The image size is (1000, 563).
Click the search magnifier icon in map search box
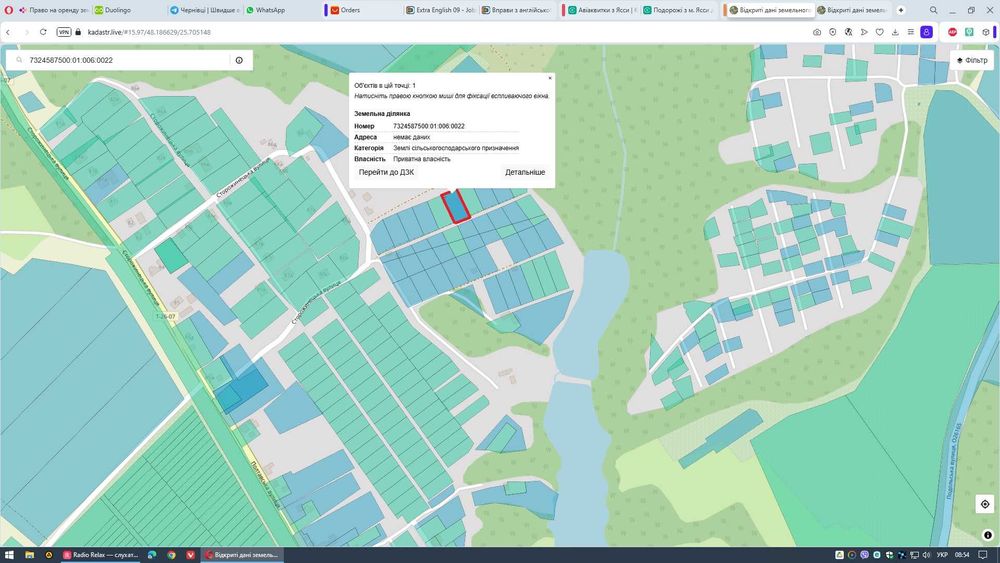click(x=18, y=60)
